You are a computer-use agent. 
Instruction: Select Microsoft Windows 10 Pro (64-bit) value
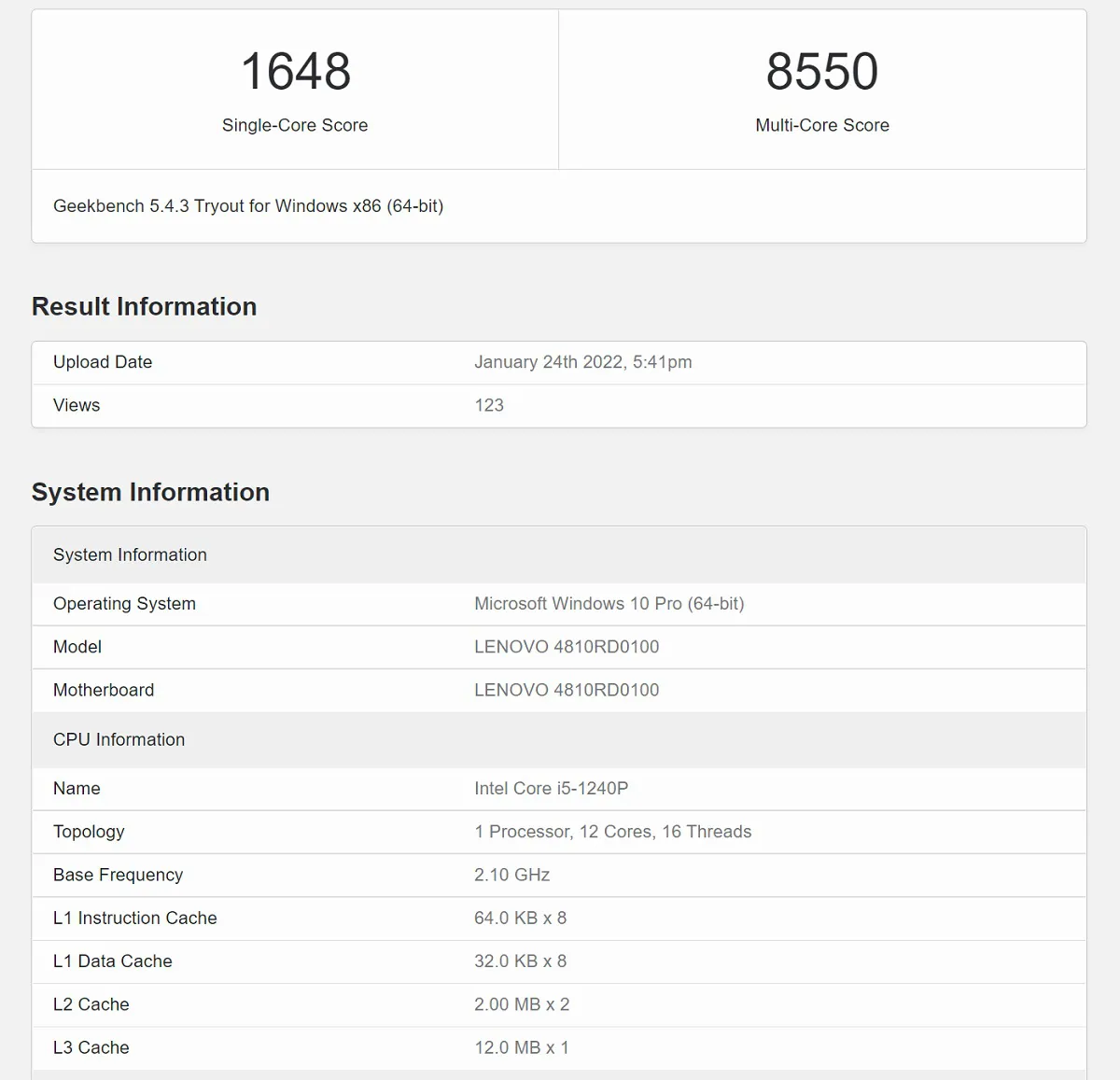609,604
